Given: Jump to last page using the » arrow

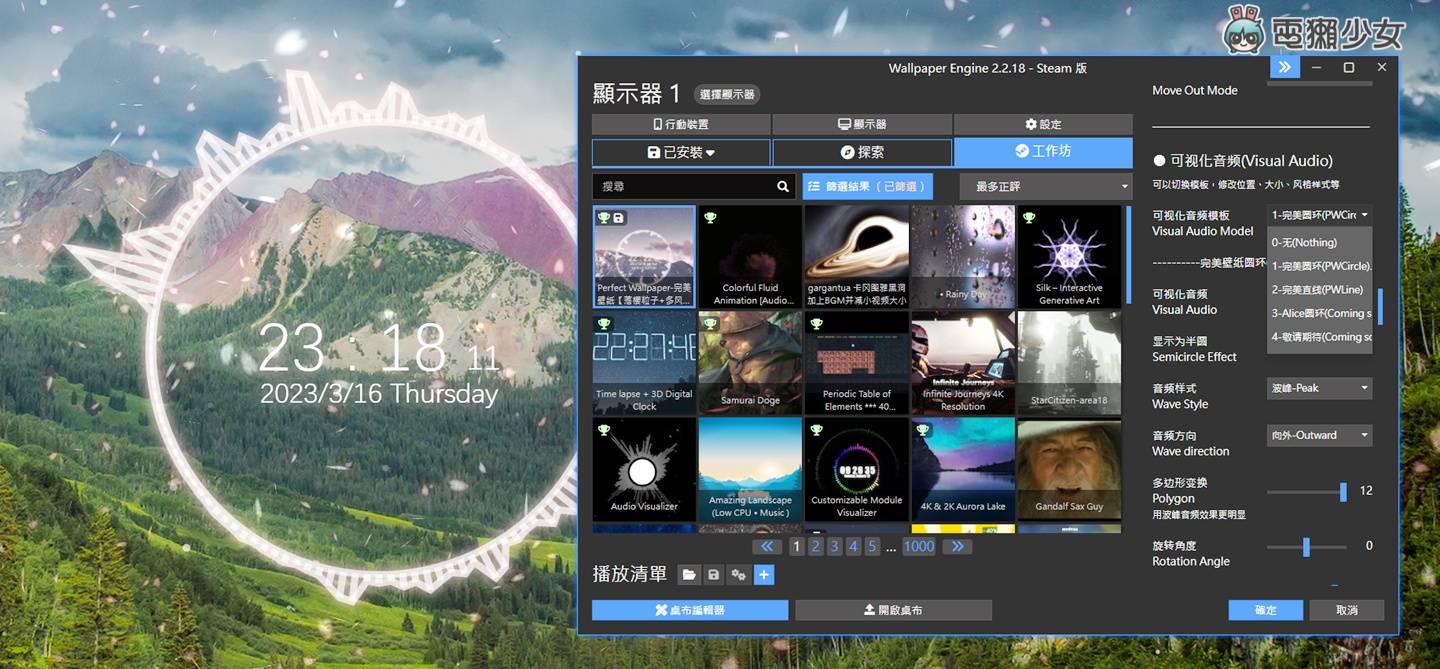Looking at the screenshot, I should click(x=957, y=546).
